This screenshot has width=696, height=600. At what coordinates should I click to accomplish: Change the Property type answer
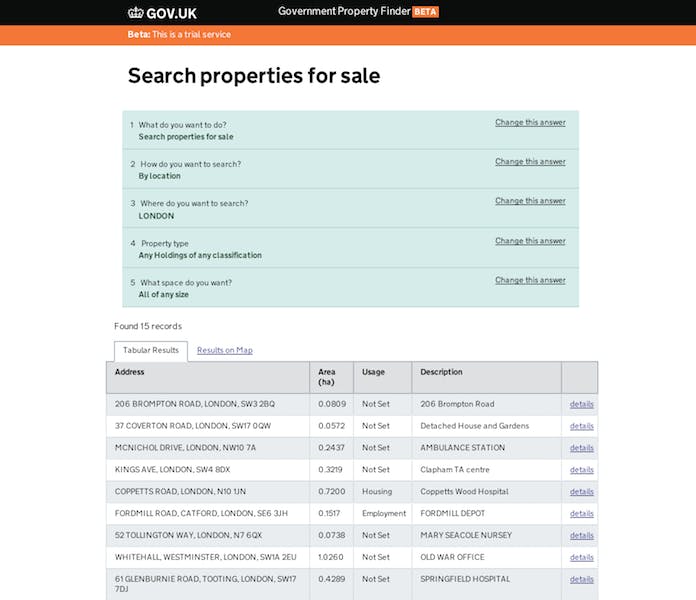tap(530, 241)
